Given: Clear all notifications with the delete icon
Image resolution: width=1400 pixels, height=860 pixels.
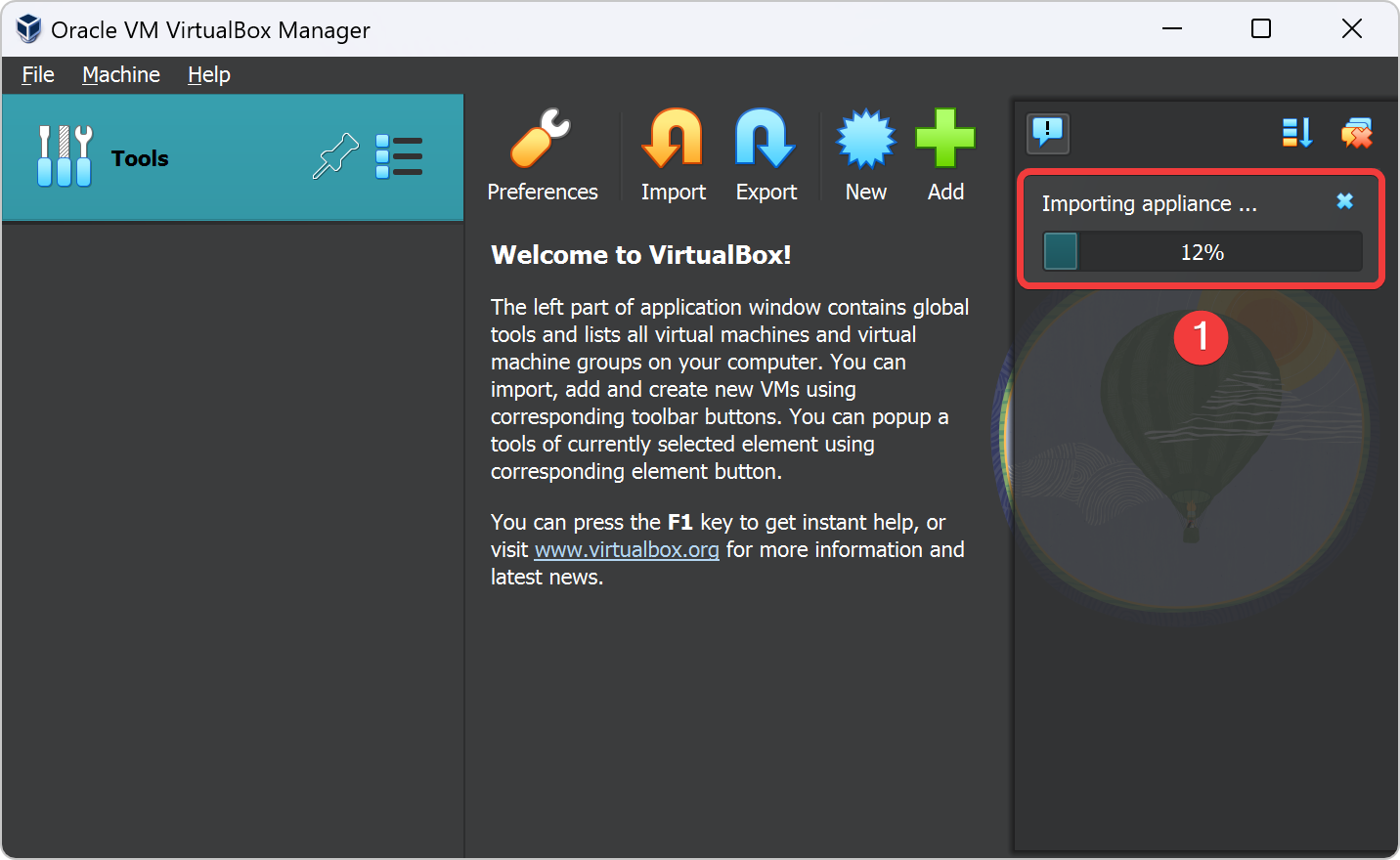Looking at the screenshot, I should pyautogui.click(x=1357, y=133).
